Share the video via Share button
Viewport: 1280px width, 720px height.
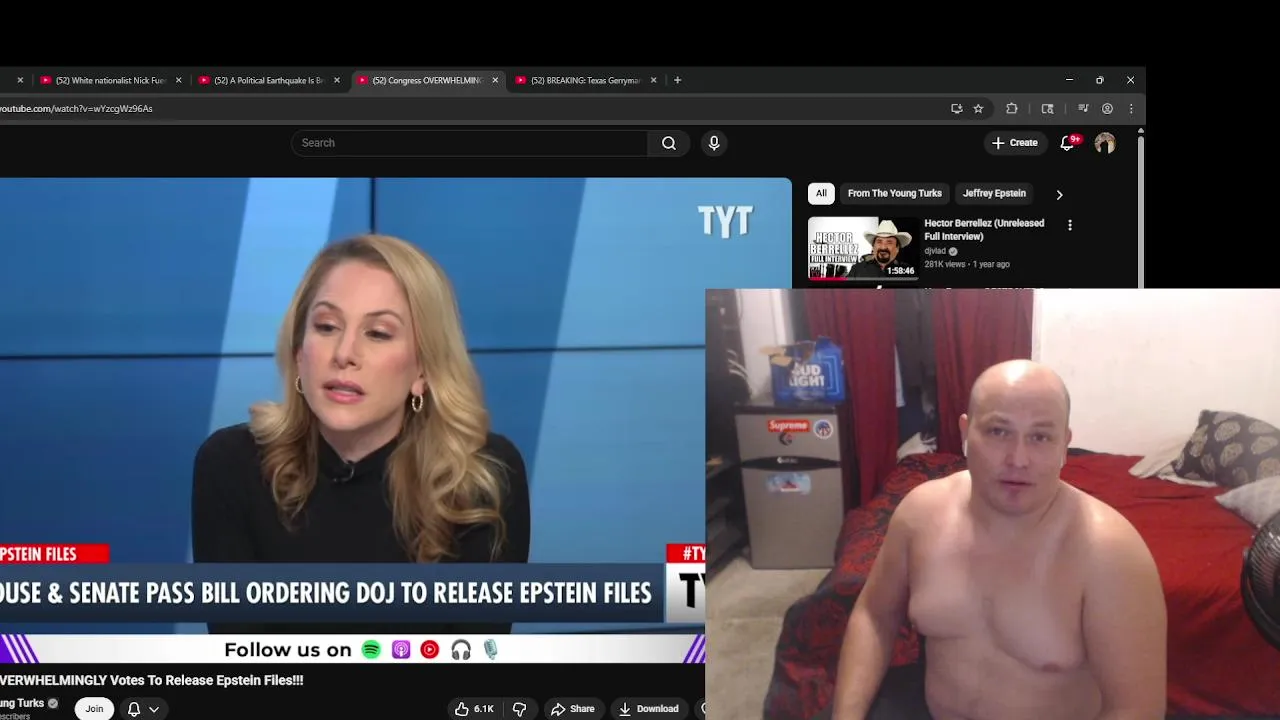tap(573, 708)
